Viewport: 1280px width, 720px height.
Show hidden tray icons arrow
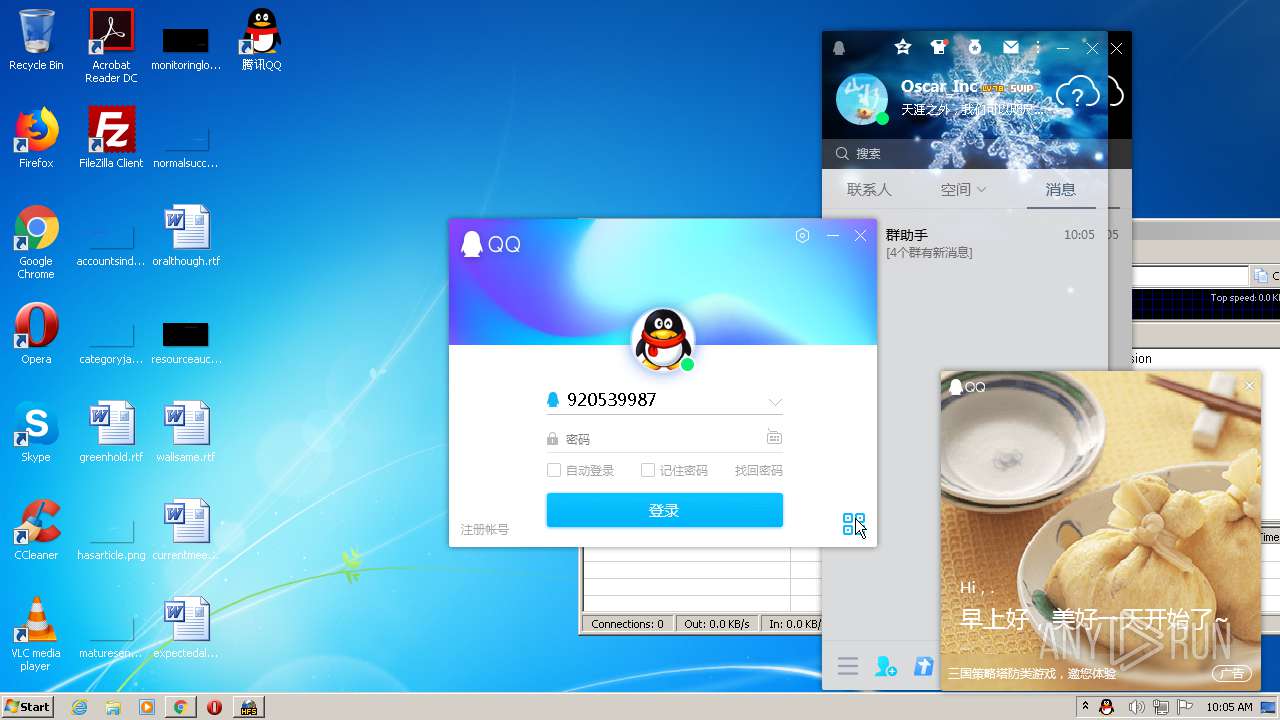coord(1085,707)
